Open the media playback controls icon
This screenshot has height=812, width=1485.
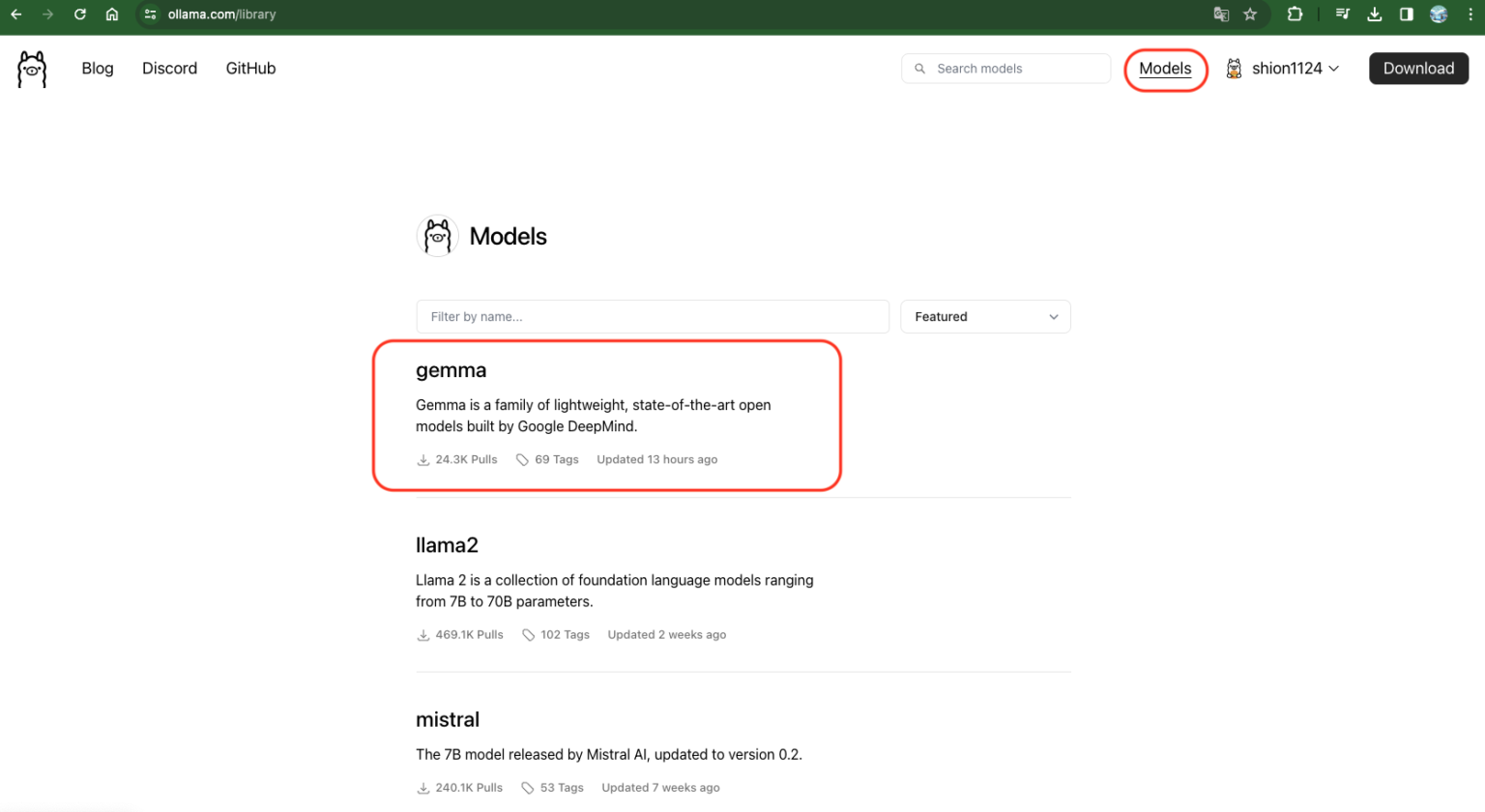[x=1343, y=14]
